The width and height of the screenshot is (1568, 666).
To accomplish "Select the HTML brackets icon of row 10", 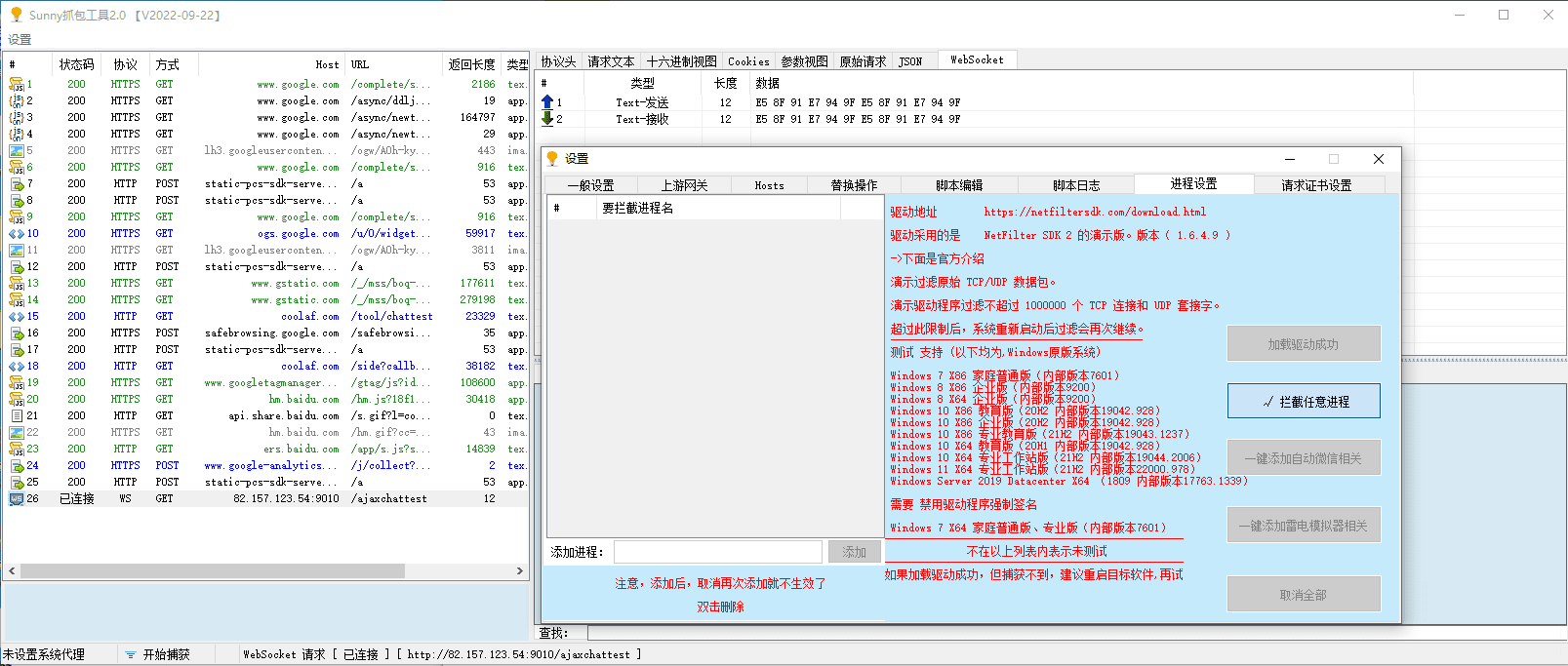I will coord(16,234).
